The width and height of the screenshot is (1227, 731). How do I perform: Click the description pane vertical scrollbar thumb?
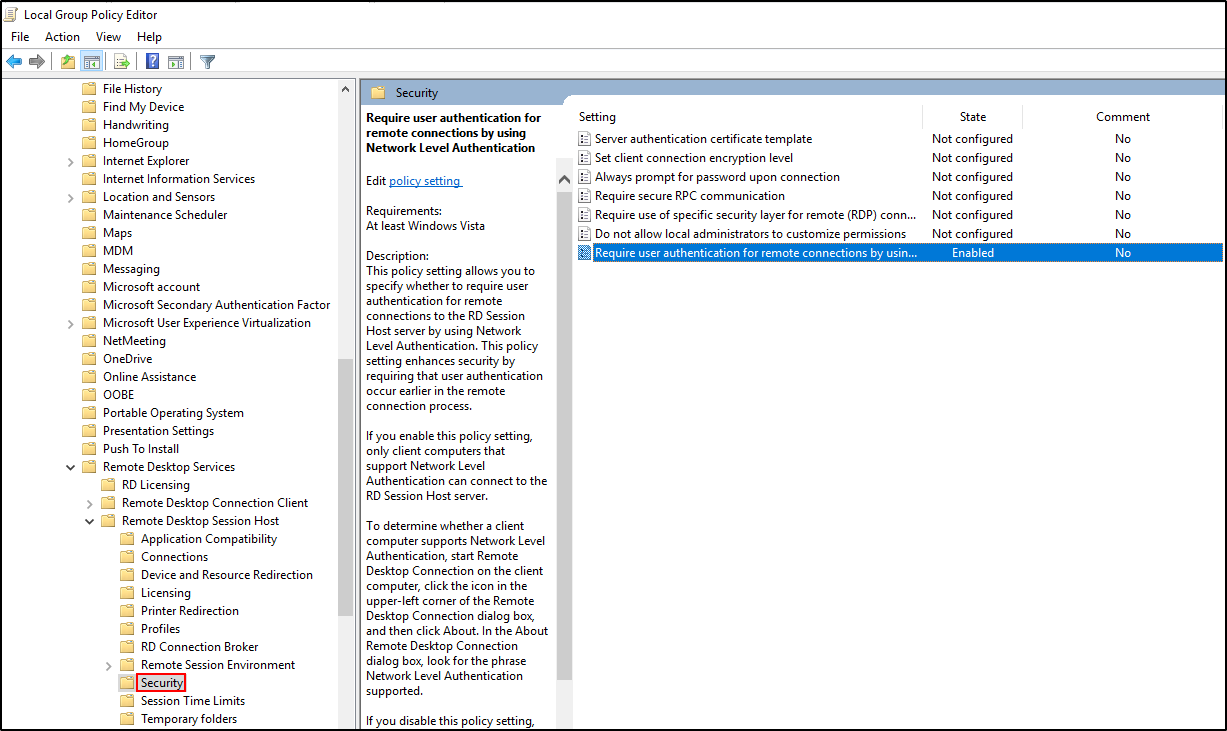(564, 435)
